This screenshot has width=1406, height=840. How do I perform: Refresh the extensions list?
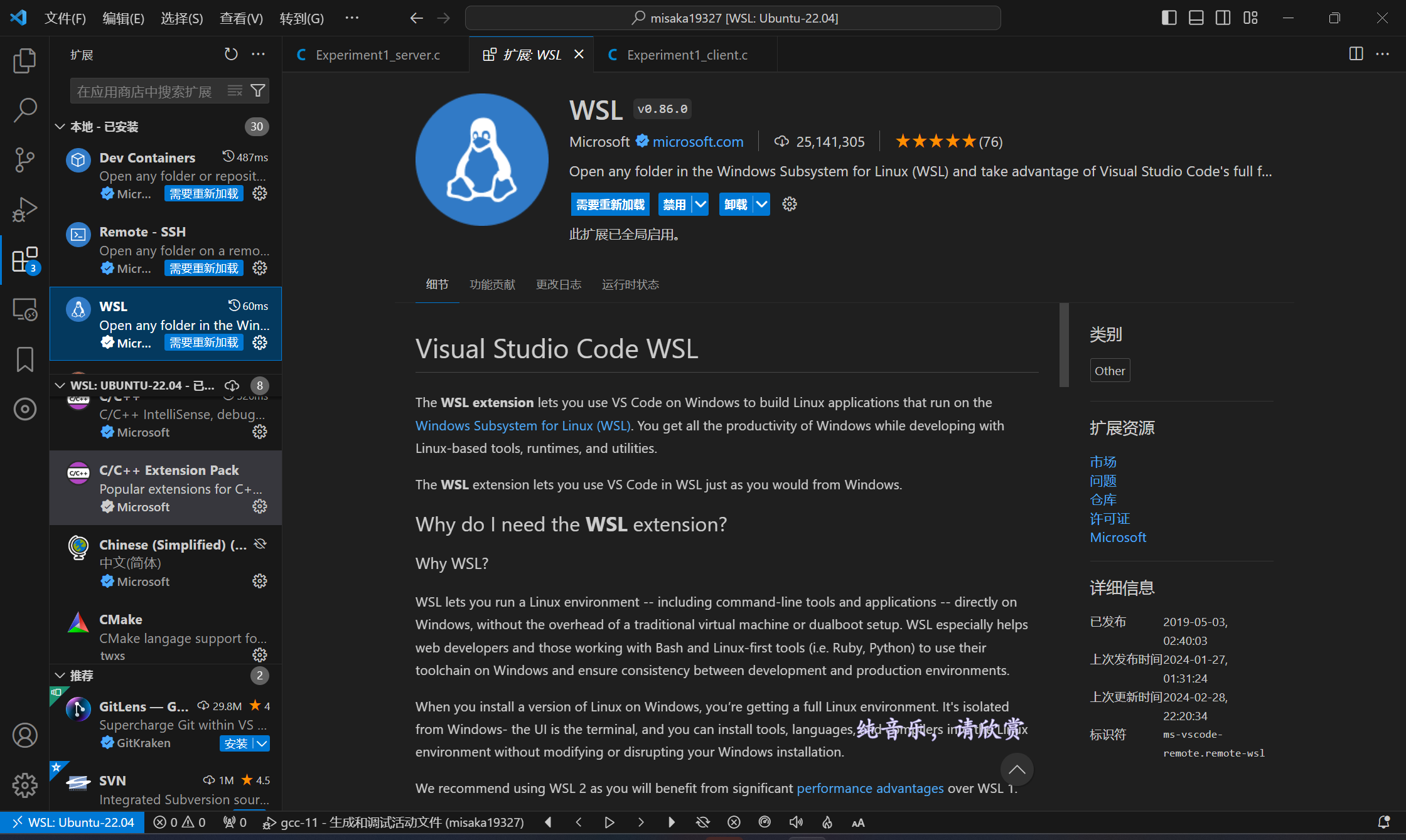[x=231, y=55]
